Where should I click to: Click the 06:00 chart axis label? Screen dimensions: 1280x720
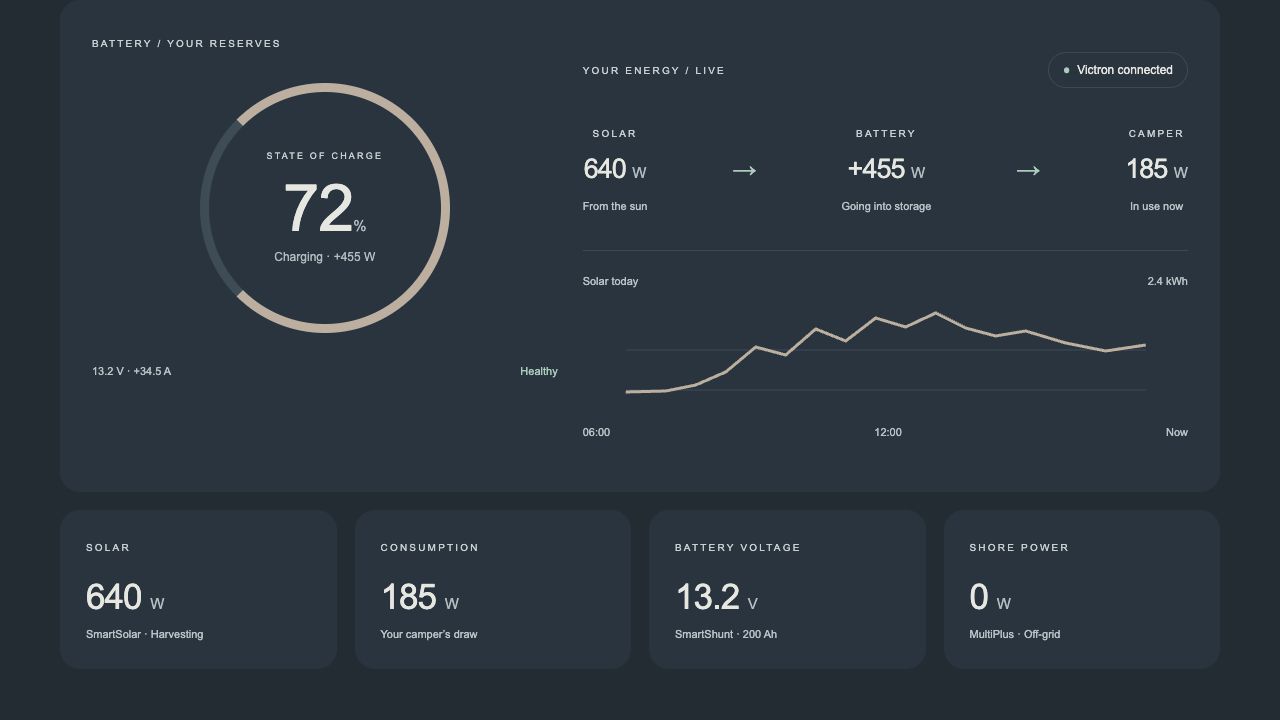(596, 432)
